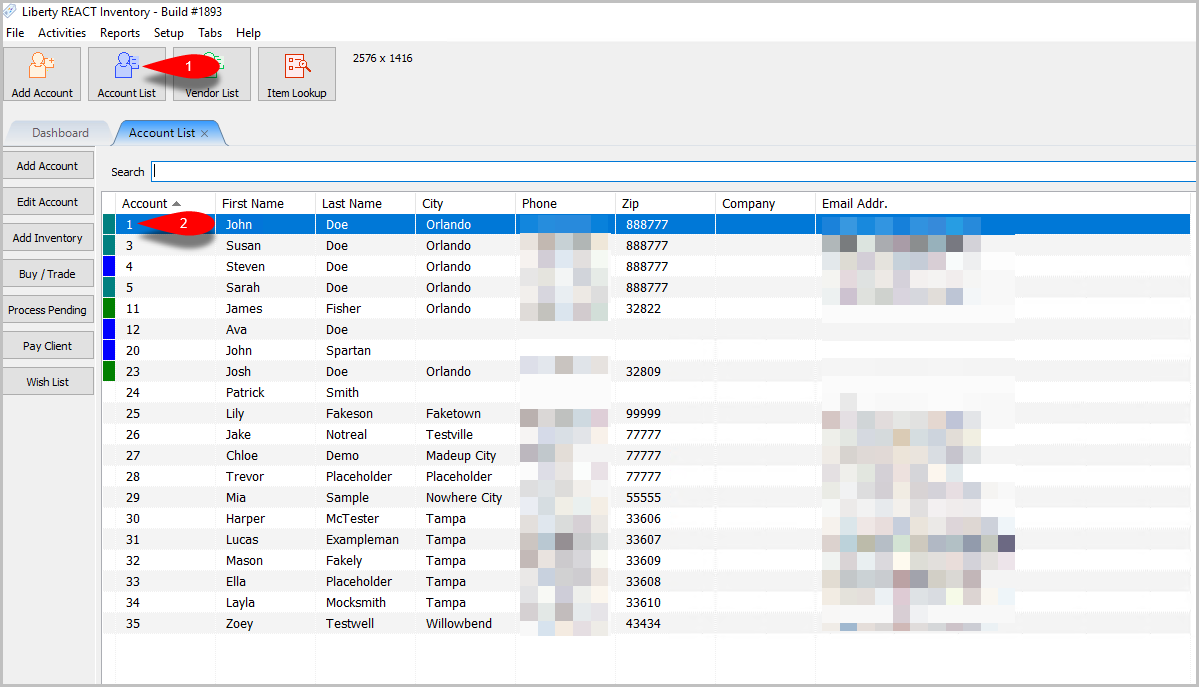The width and height of the screenshot is (1199, 687).
Task: Select the last name McTester
Action: pyautogui.click(x=352, y=519)
